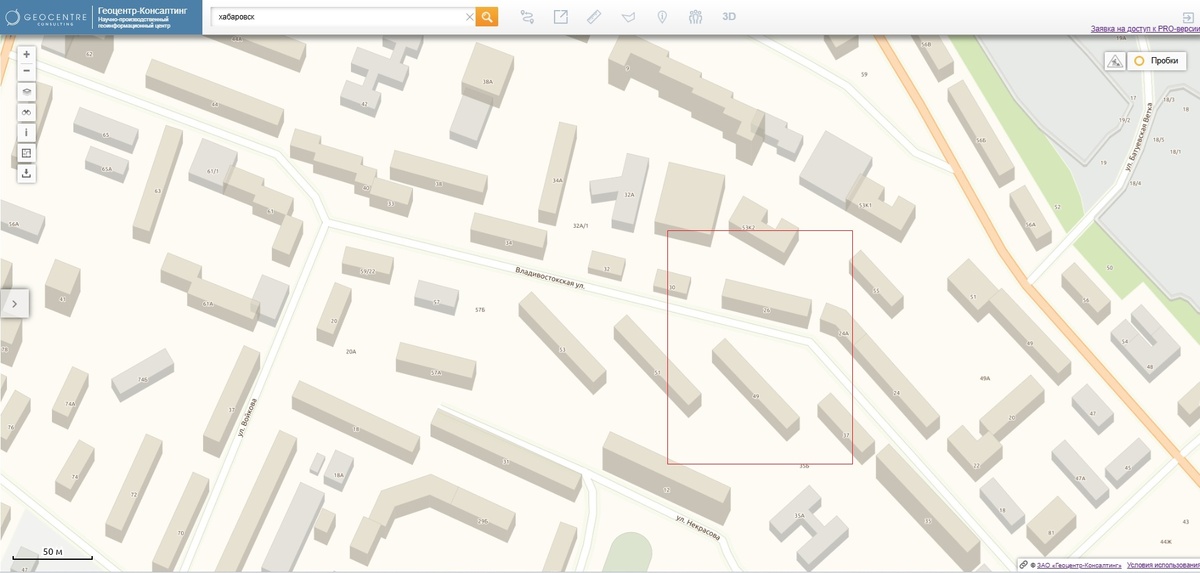Select the polygon area tool

point(628,17)
